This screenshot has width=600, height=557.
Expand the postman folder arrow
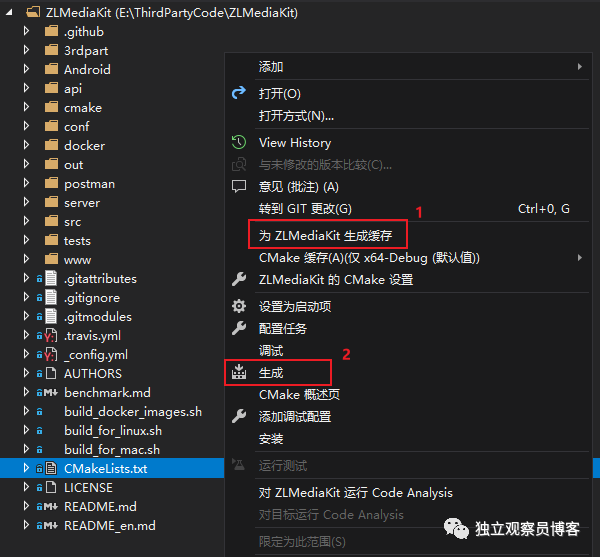26,183
